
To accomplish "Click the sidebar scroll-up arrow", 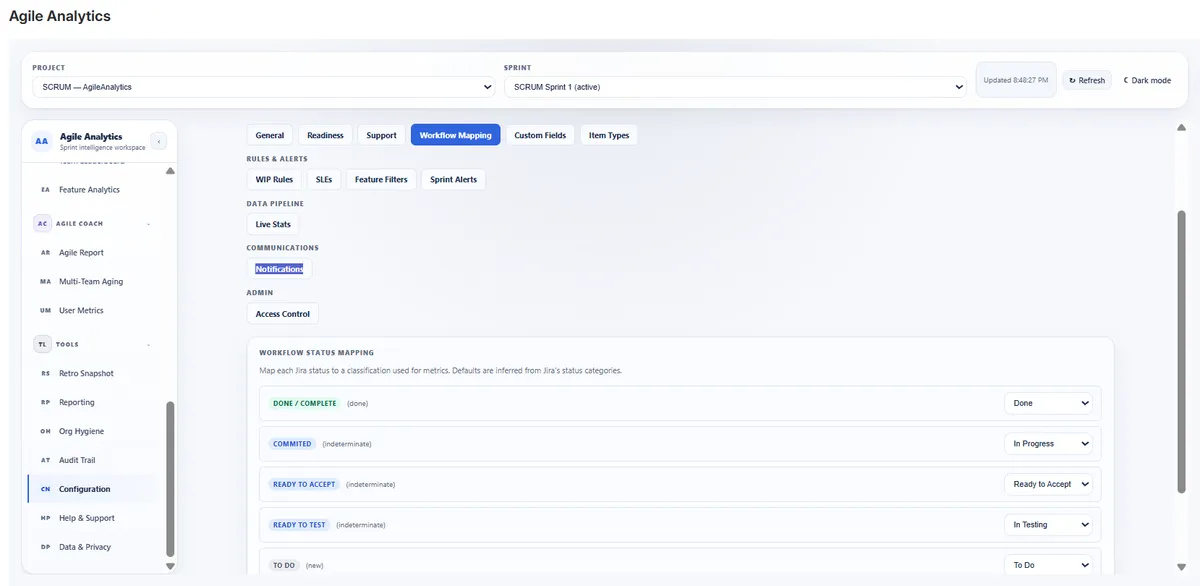I will (170, 171).
